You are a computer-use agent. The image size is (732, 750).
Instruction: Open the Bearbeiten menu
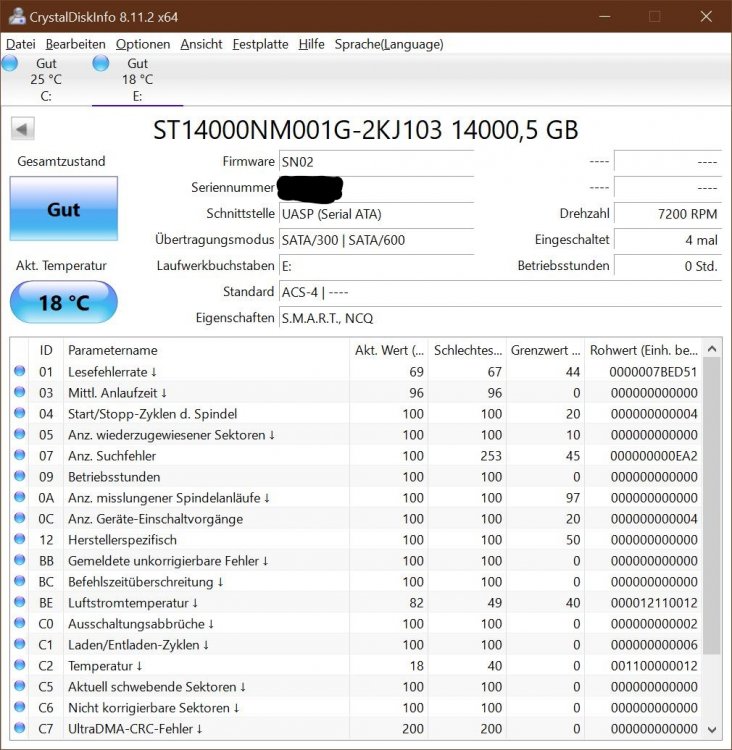[x=76, y=44]
